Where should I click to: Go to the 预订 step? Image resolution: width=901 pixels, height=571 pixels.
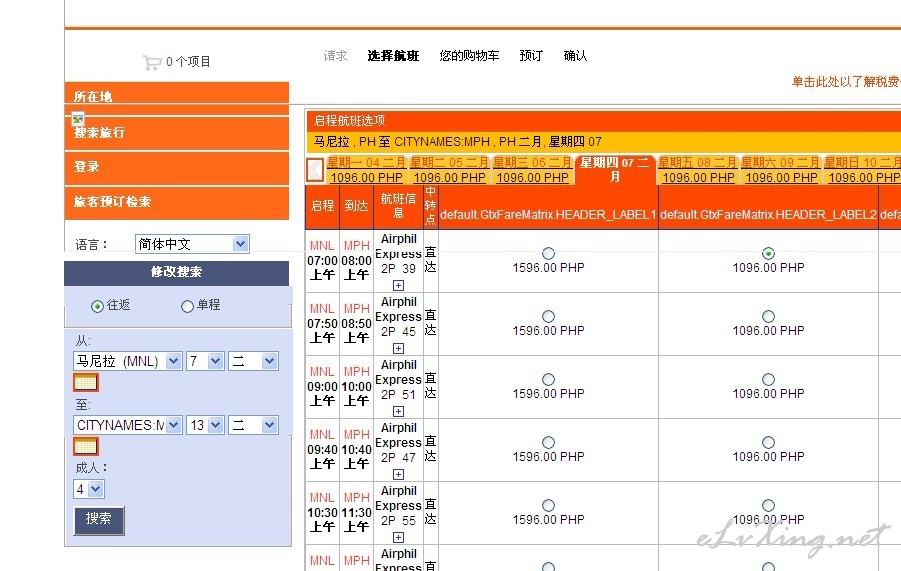[531, 56]
